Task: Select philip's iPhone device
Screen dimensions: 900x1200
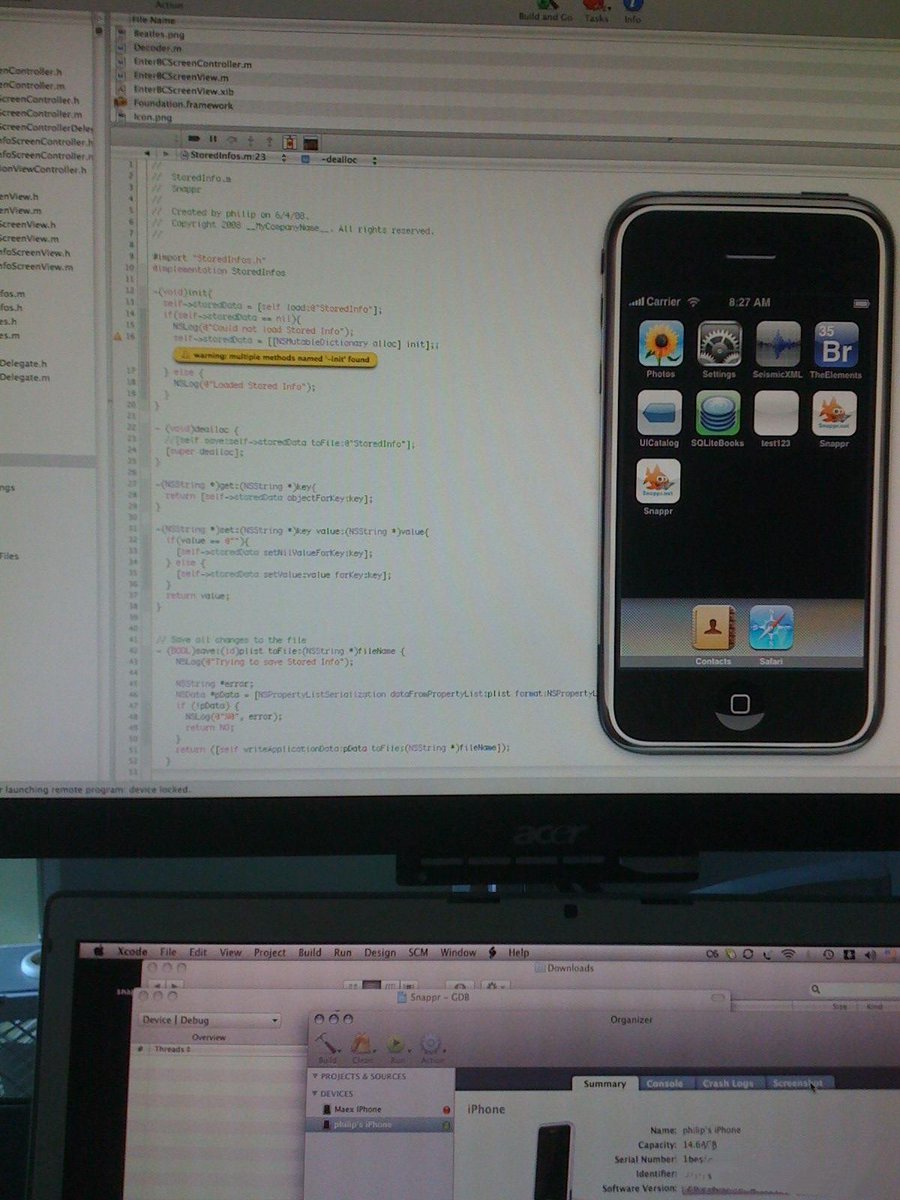Action: tap(379, 1124)
